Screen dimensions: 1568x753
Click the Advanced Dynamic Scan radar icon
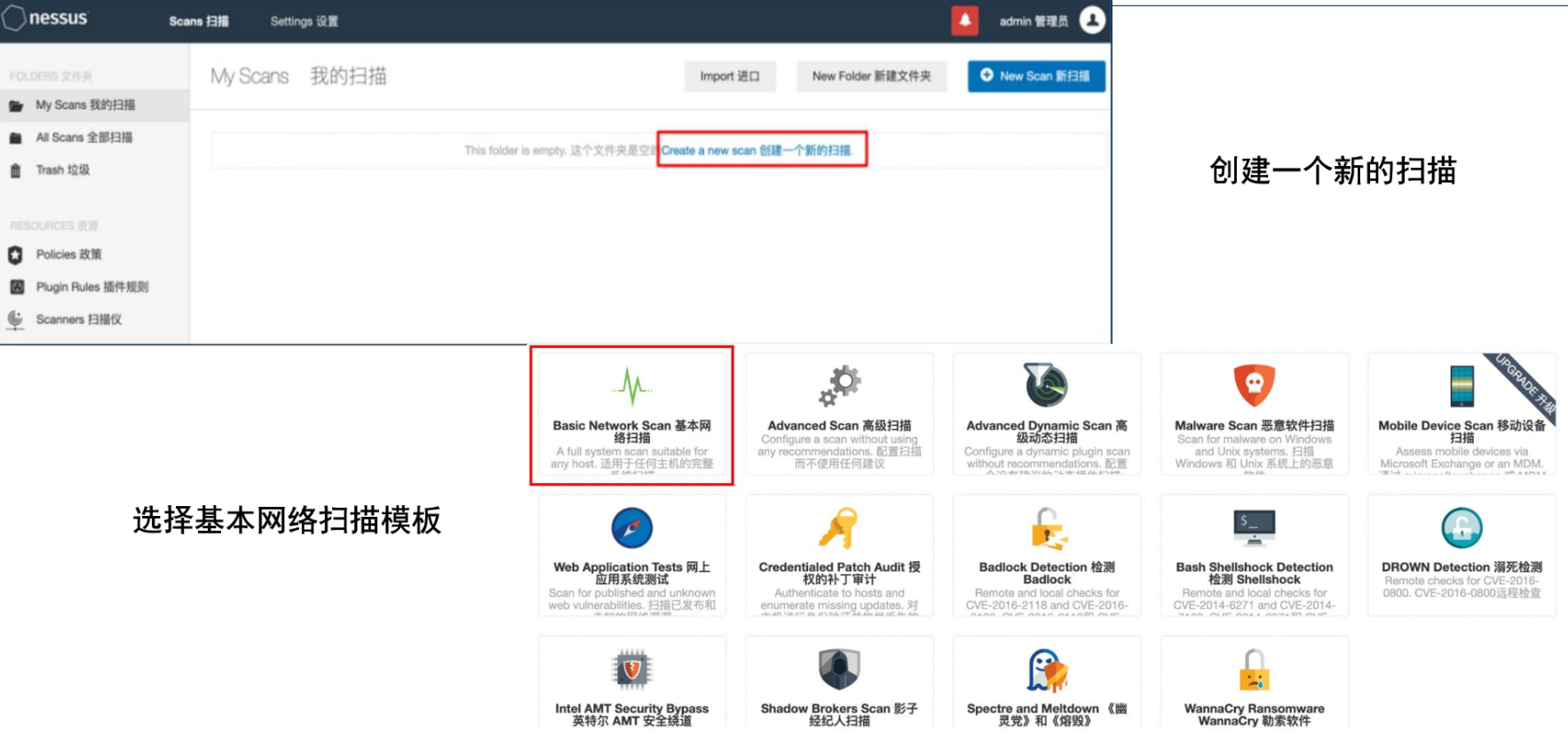pos(1046,385)
